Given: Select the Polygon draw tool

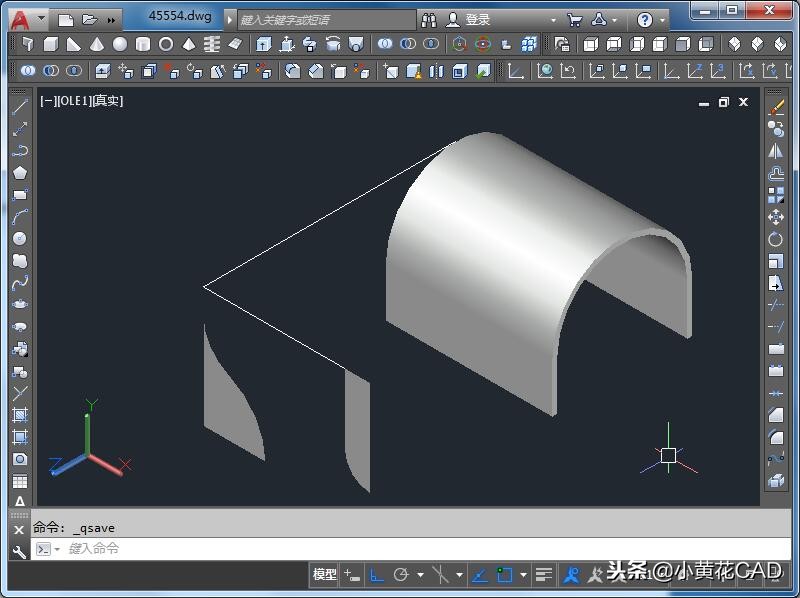Looking at the screenshot, I should pyautogui.click(x=20, y=173).
